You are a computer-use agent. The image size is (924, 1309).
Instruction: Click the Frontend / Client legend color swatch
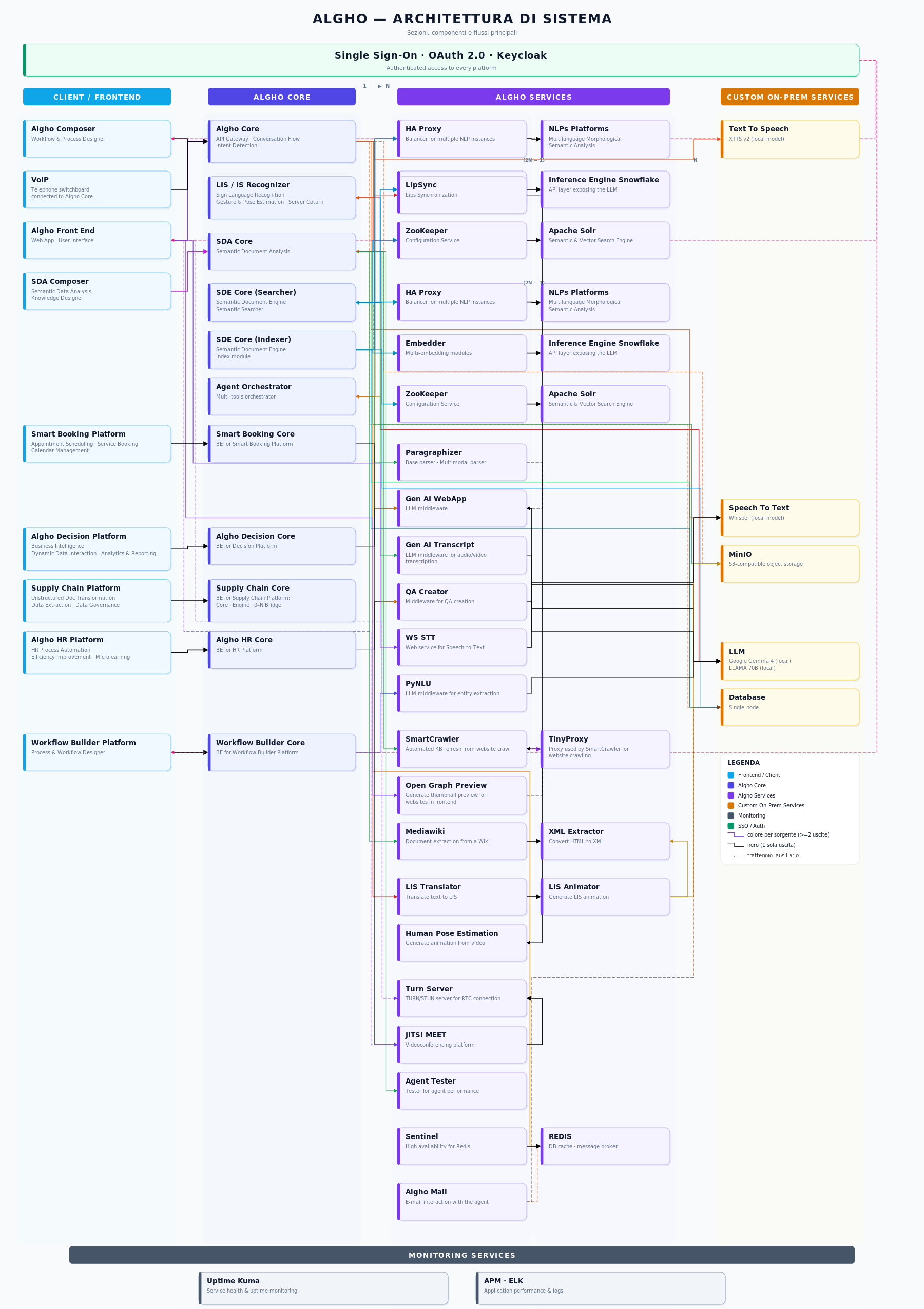731,775
